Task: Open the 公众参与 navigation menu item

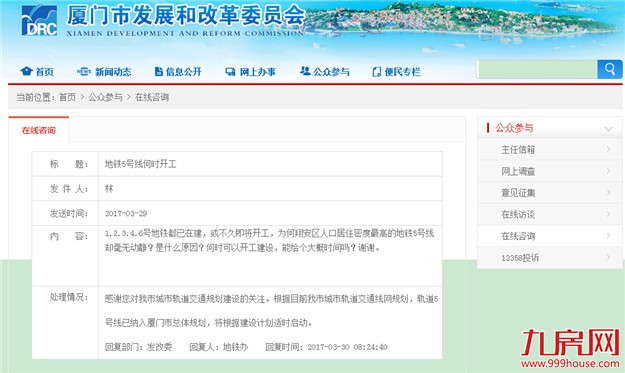Action: point(331,72)
